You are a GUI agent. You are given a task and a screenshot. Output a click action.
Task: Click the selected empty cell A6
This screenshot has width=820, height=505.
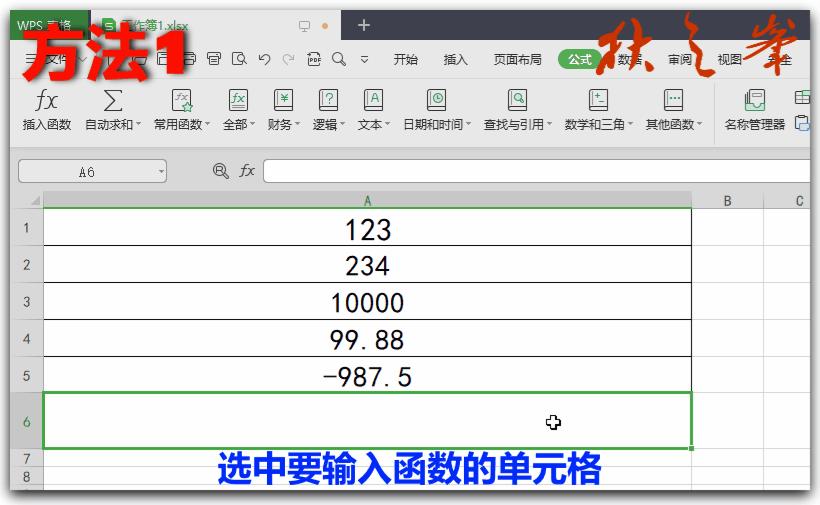tap(368, 421)
